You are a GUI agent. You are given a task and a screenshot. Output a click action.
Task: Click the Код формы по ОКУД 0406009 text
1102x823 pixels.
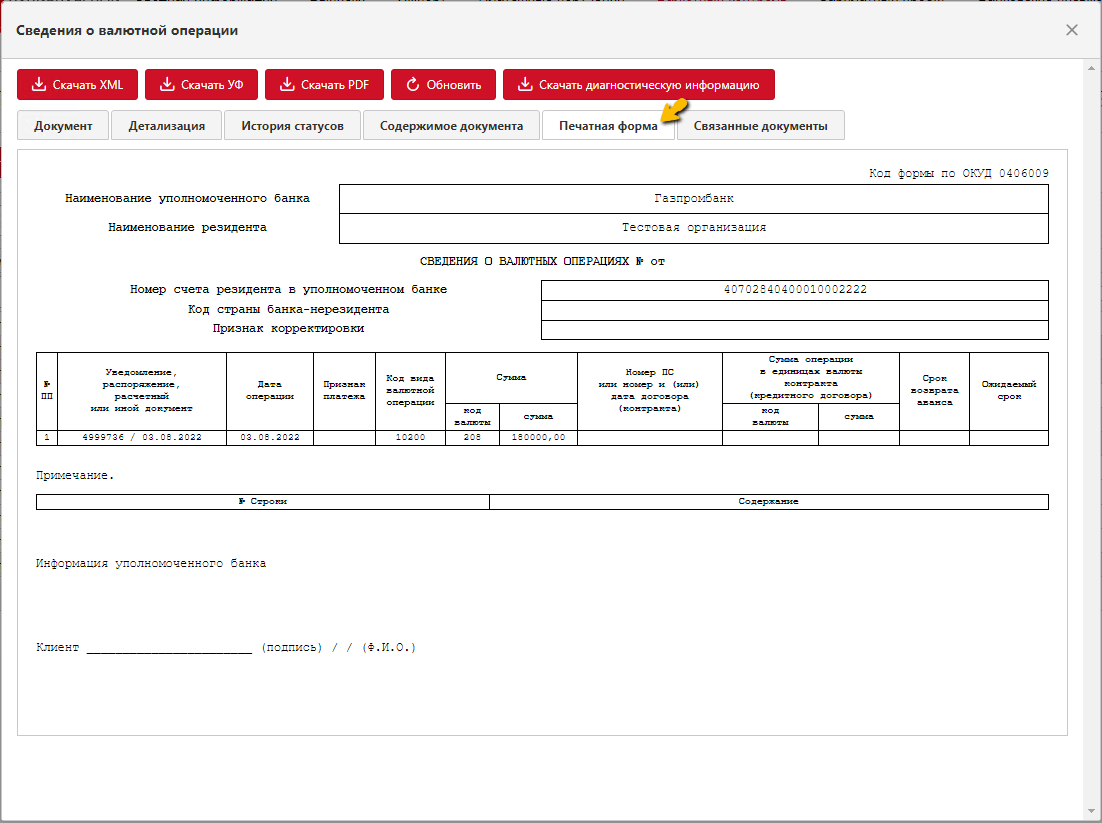[x=959, y=173]
